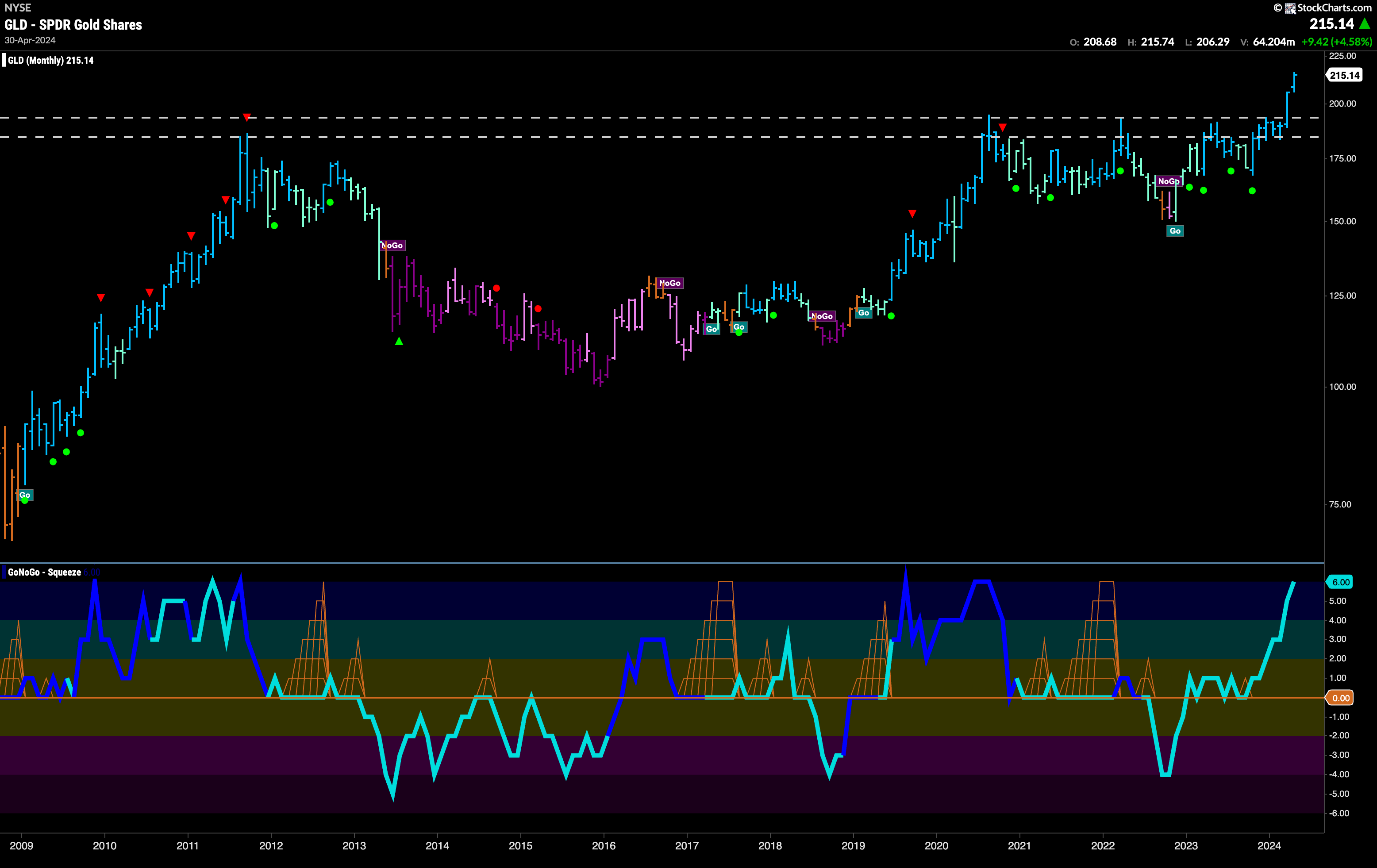
Task: Click the NoGo label in late 2016
Action: click(669, 283)
